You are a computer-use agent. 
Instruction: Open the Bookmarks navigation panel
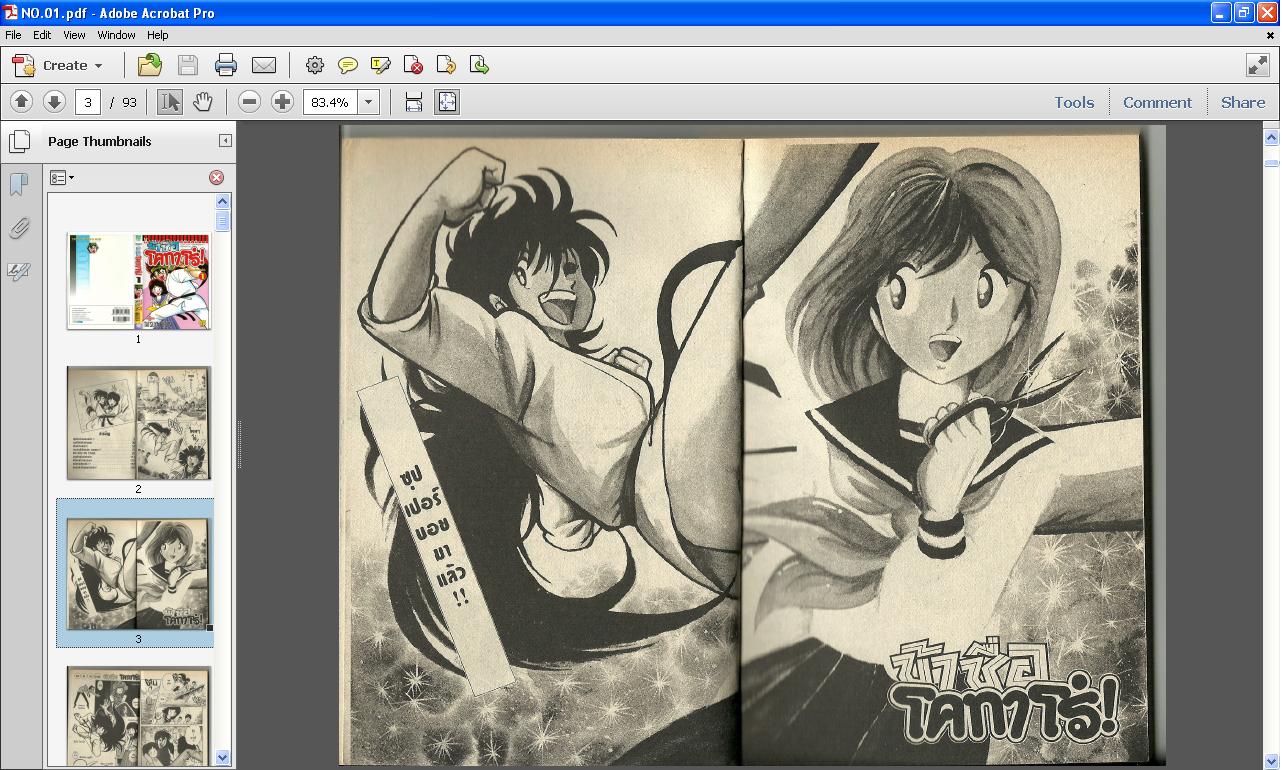tap(18, 184)
